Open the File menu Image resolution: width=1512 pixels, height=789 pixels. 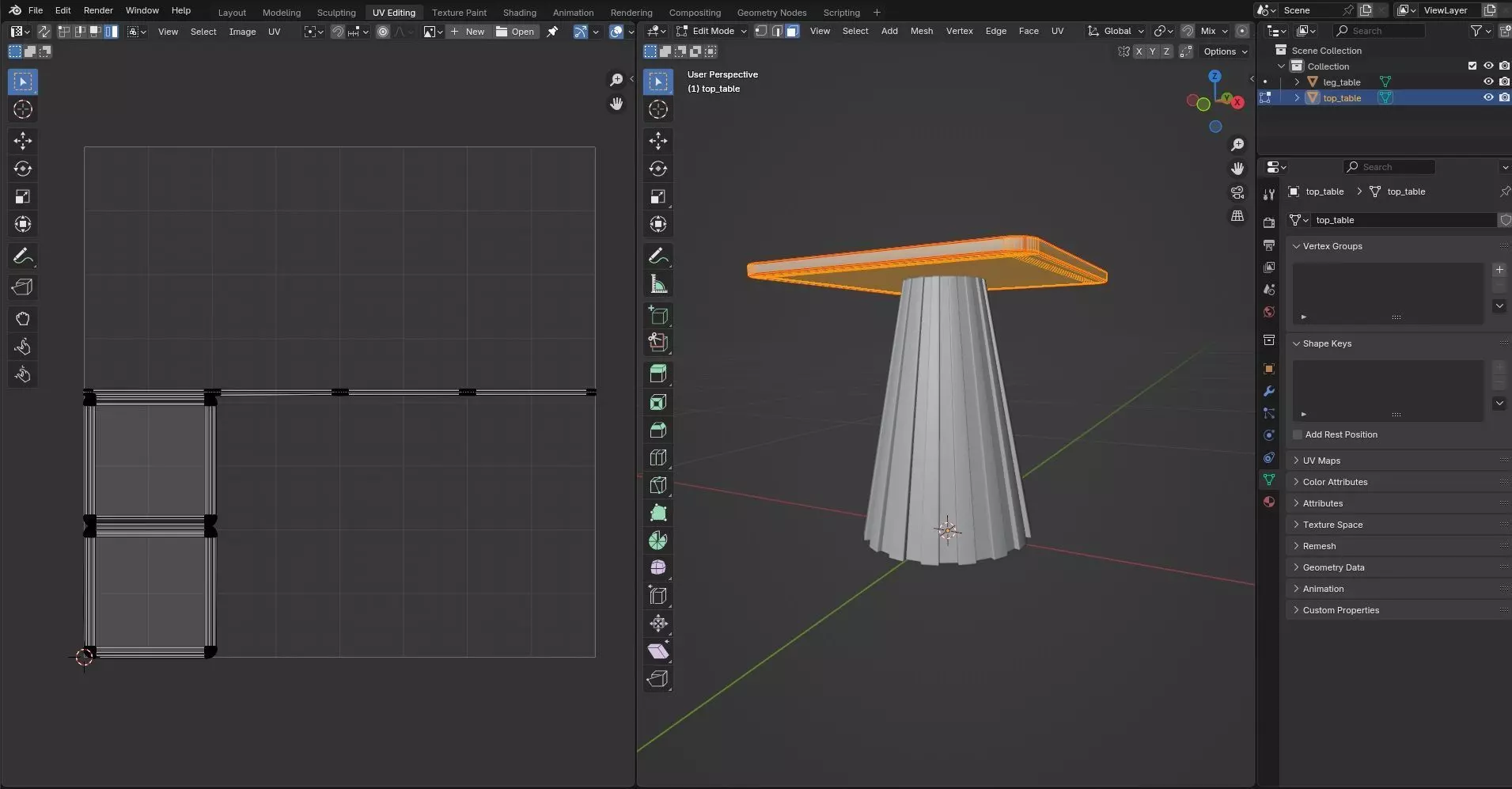36,10
